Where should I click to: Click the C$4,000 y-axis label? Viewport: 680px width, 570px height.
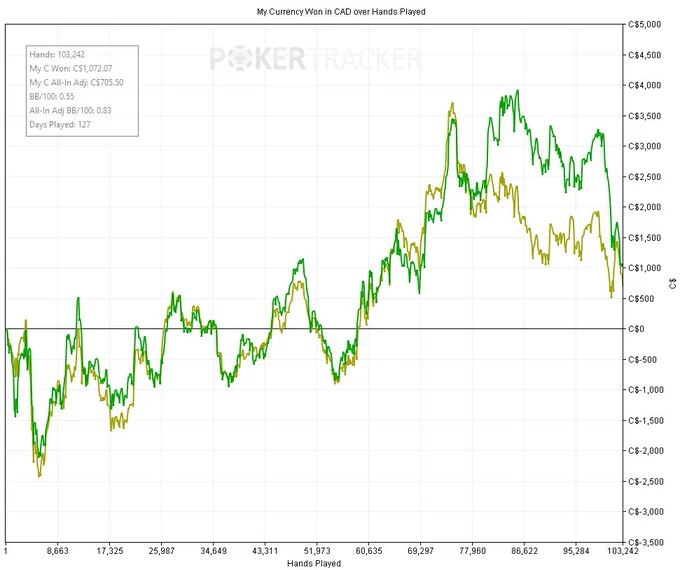point(644,85)
